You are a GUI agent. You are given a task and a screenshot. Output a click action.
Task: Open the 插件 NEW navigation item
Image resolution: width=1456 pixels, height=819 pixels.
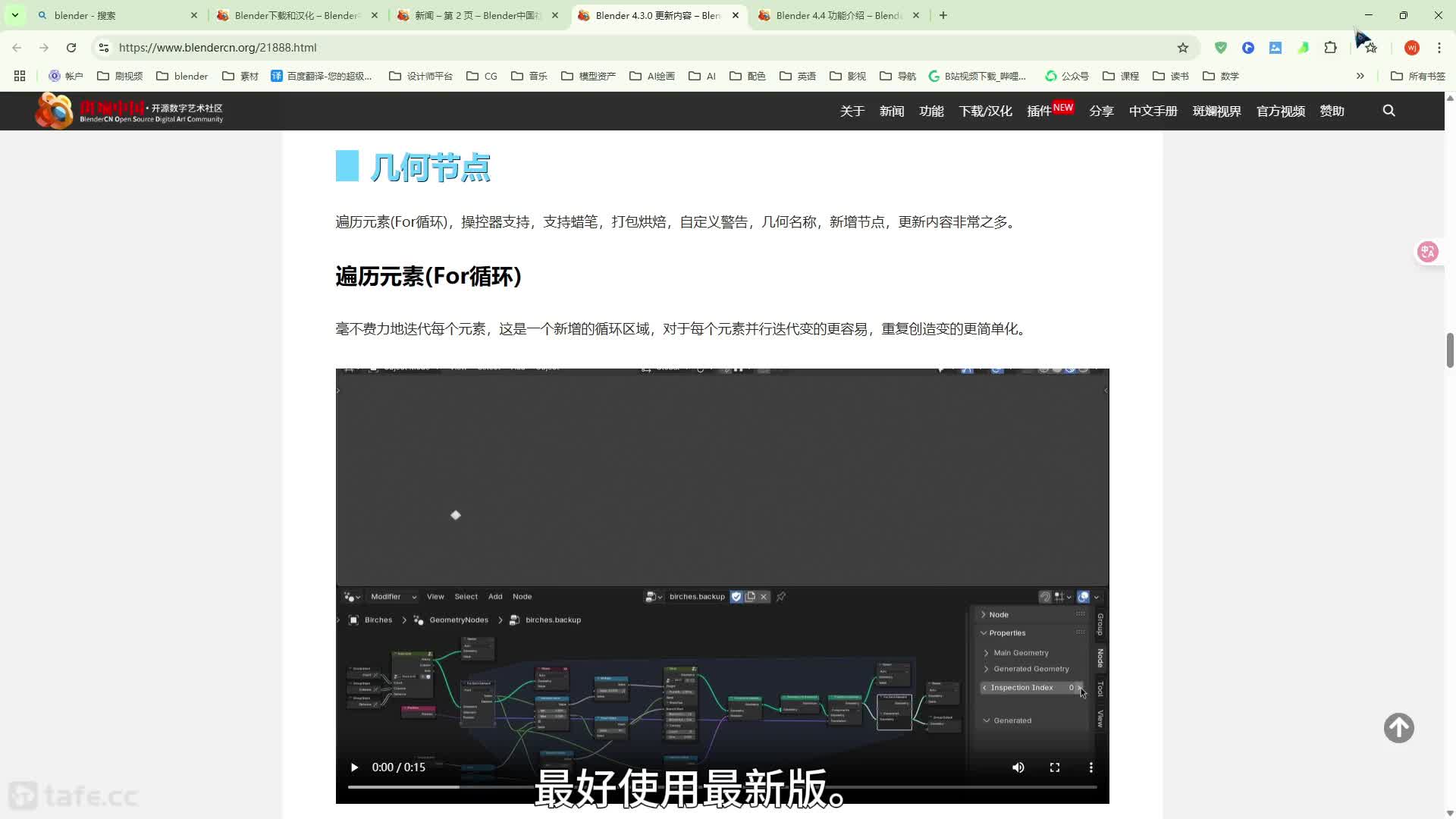pyautogui.click(x=1050, y=110)
